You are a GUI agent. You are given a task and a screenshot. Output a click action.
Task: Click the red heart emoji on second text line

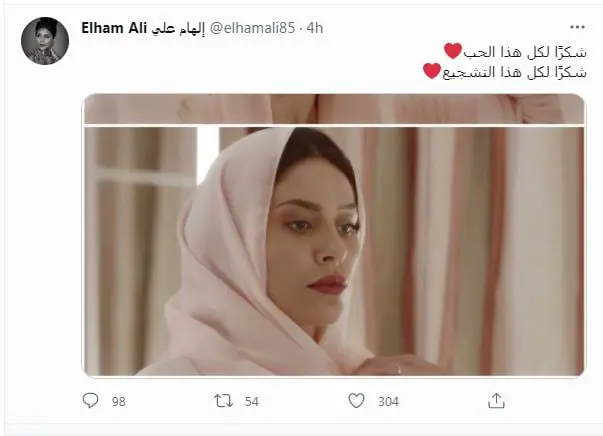tap(431, 71)
